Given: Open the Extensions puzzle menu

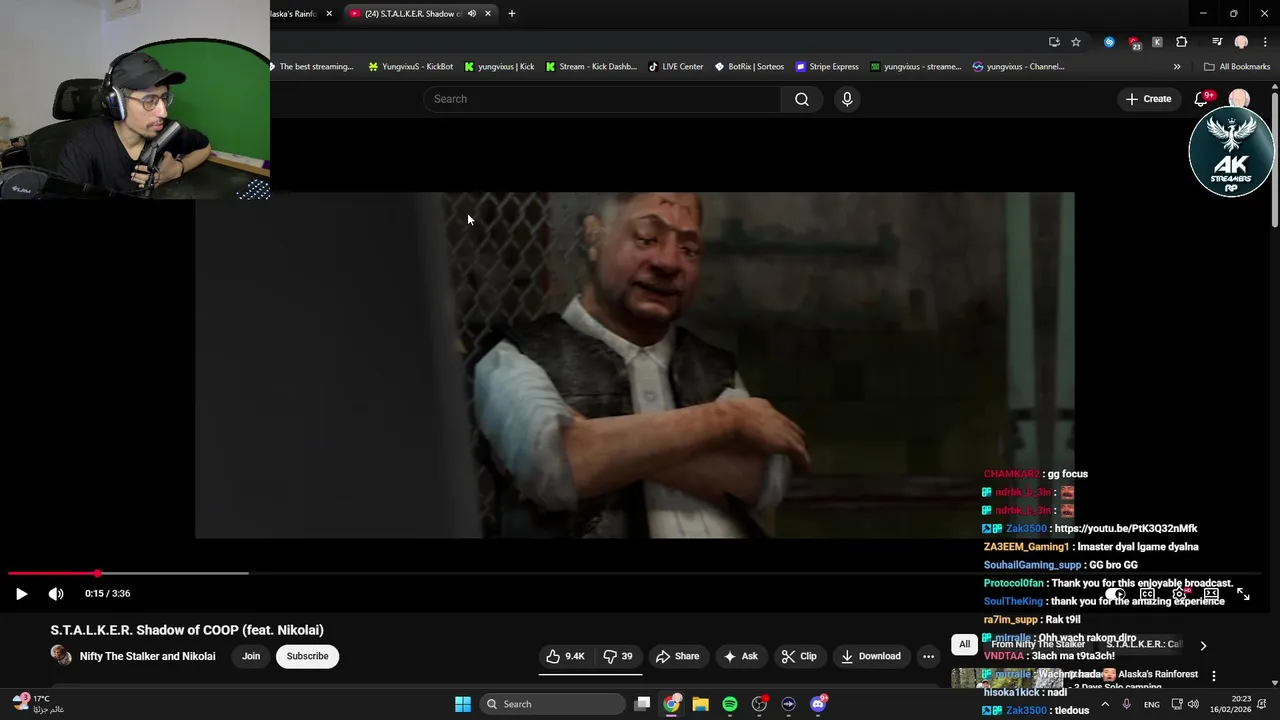Looking at the screenshot, I should [1182, 42].
